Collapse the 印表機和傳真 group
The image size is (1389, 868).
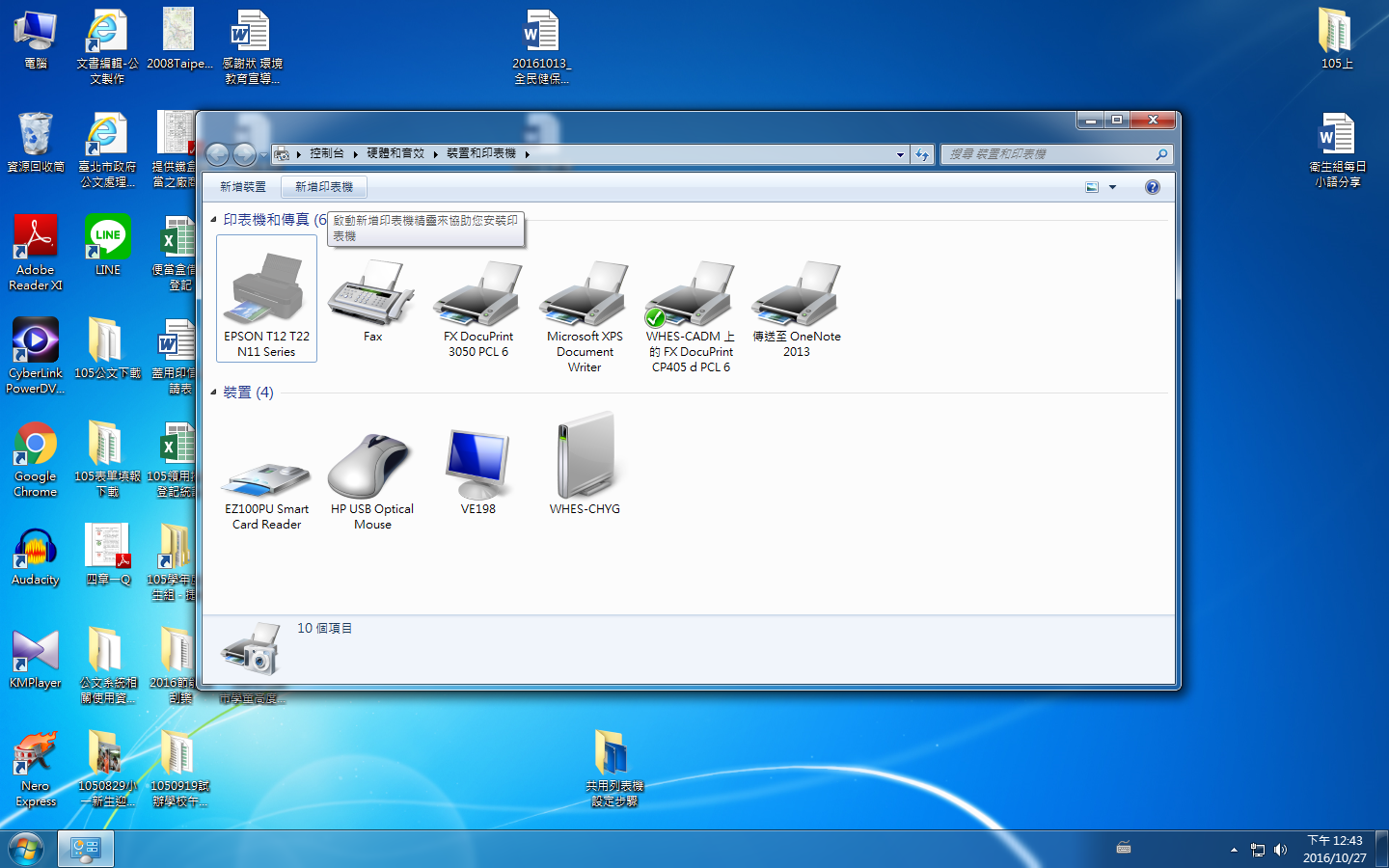213,220
